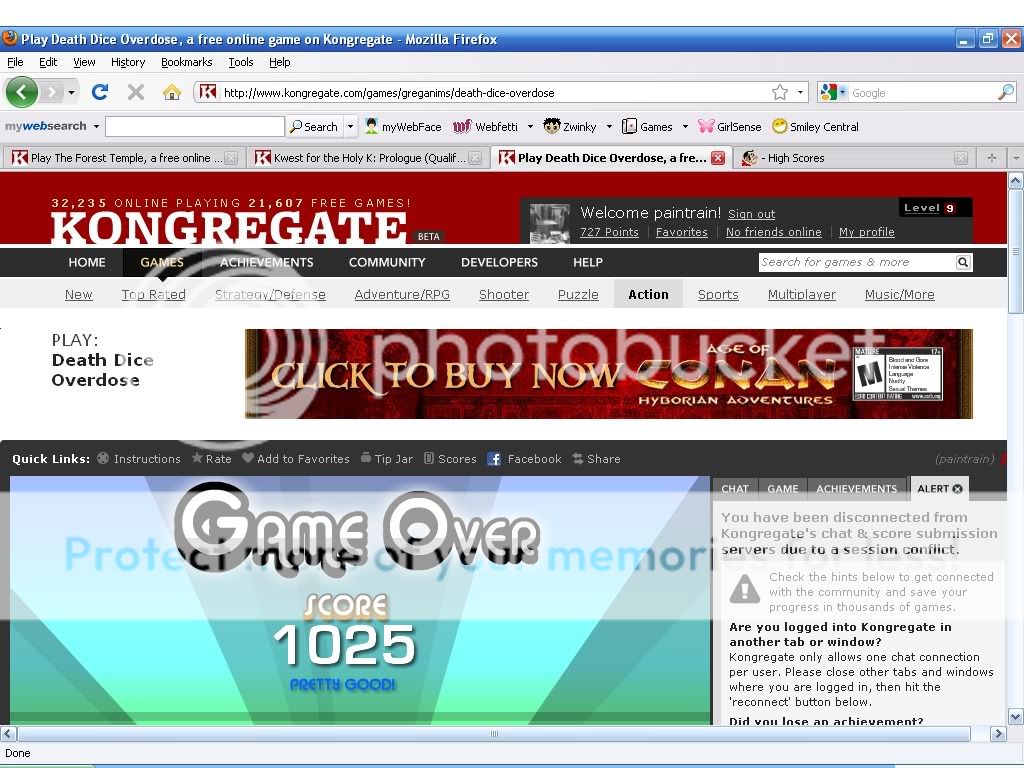
Task: Click the paintrain avatar thumbnail
Action: coord(549,223)
